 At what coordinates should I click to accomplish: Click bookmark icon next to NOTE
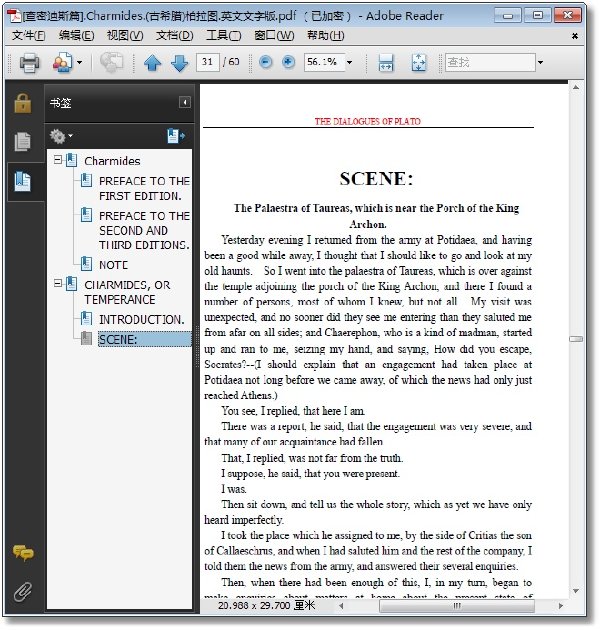(x=86, y=264)
